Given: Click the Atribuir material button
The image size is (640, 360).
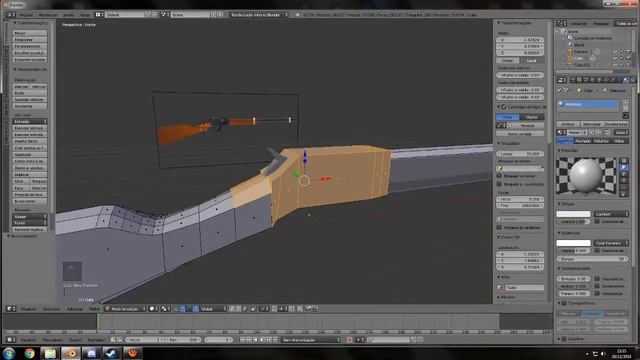Looking at the screenshot, I should coord(568,124).
